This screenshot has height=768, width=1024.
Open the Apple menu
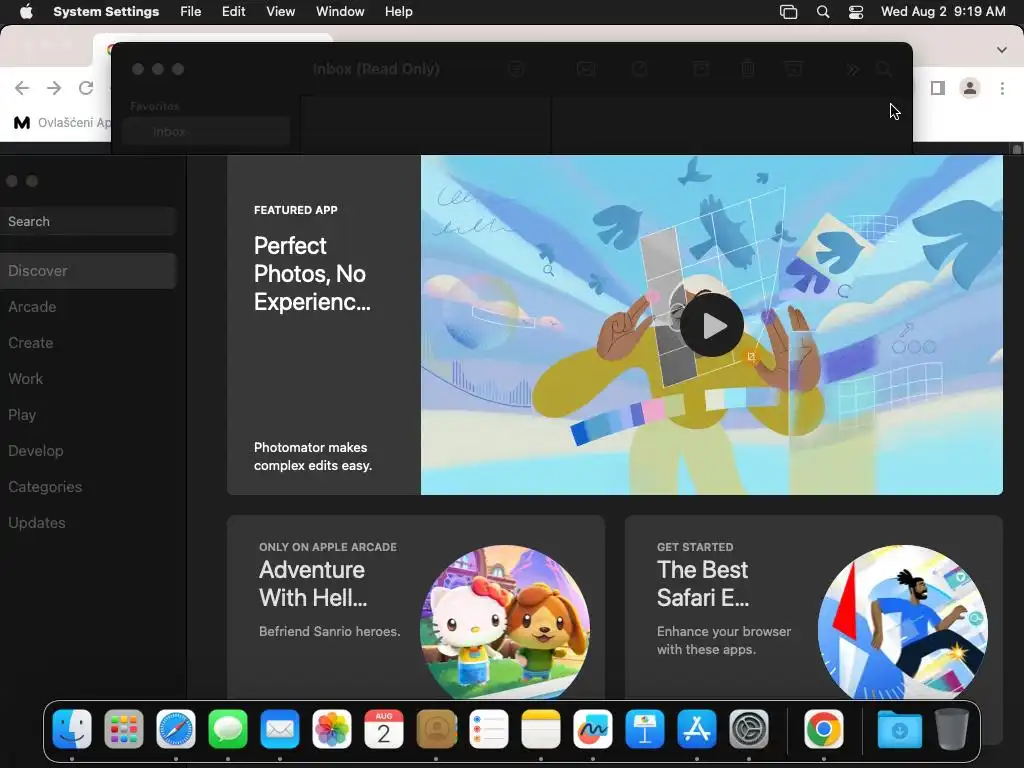point(26,12)
